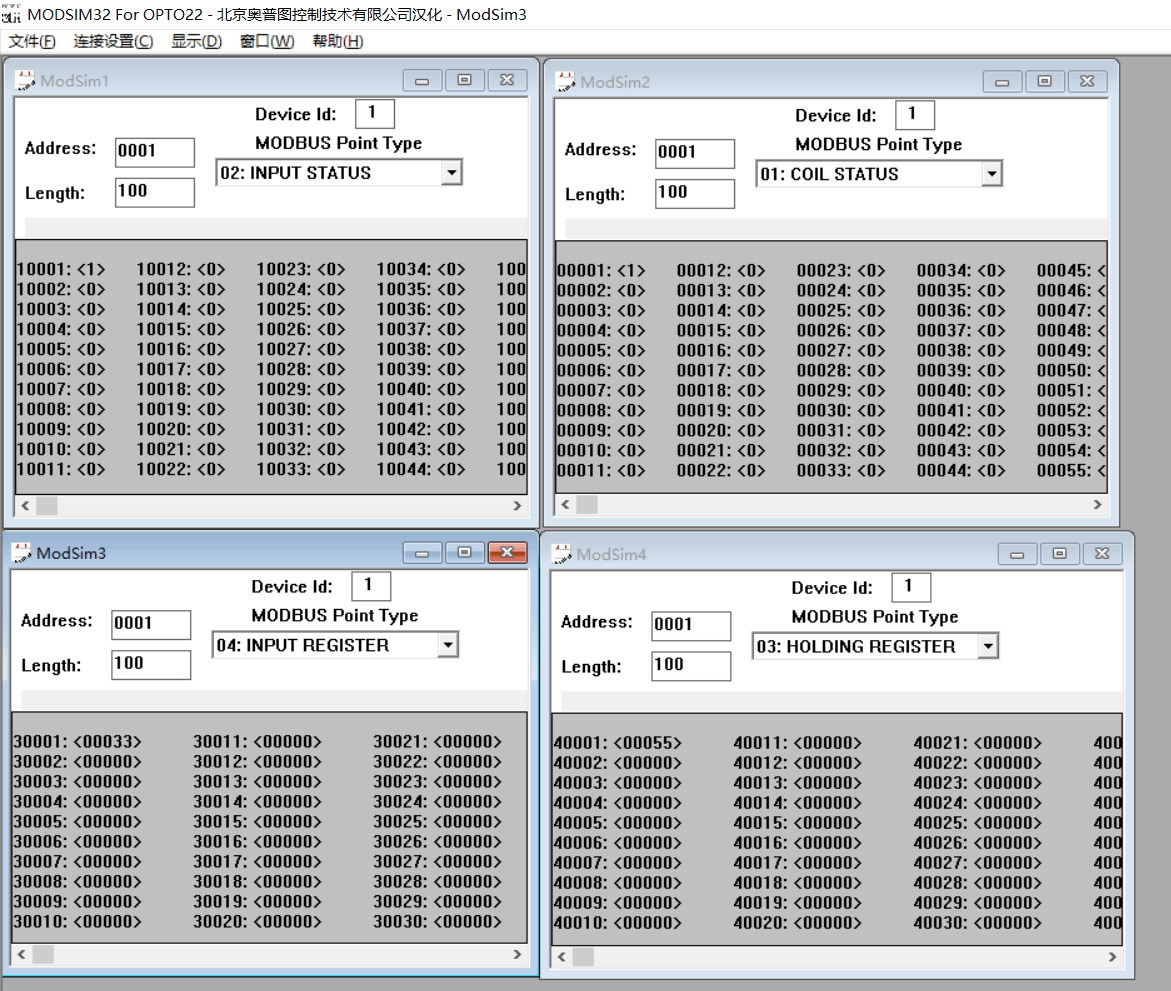Click right scroll arrow in ModSim1 data pane
1171x991 pixels.
click(517, 506)
